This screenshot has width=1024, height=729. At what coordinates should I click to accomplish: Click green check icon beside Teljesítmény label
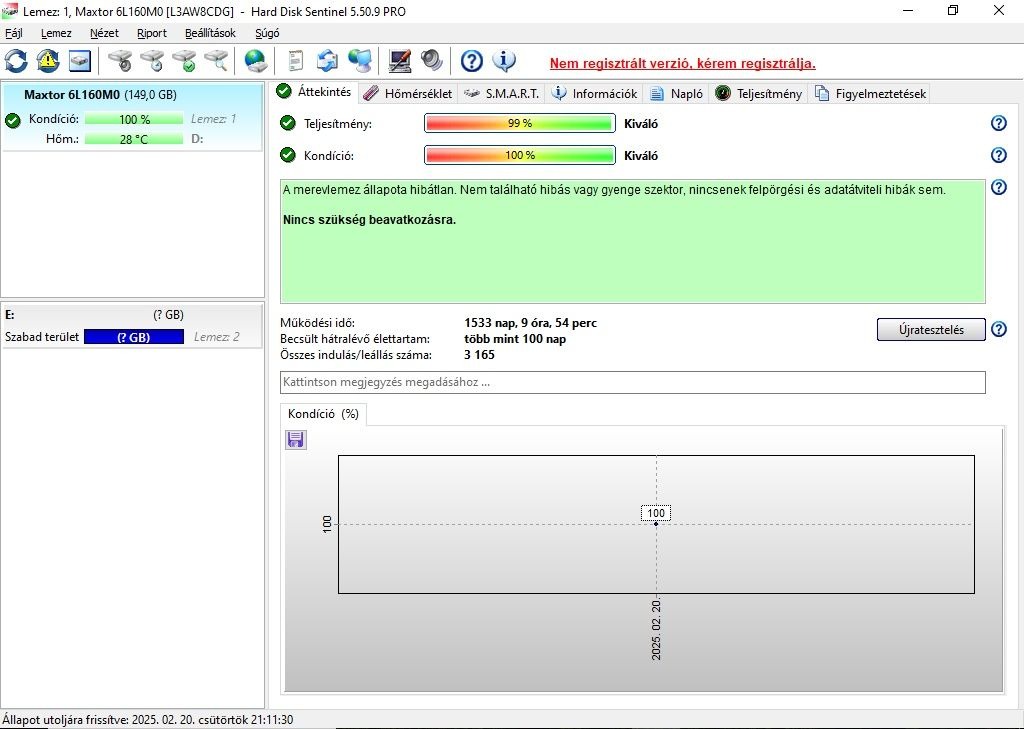tap(287, 123)
